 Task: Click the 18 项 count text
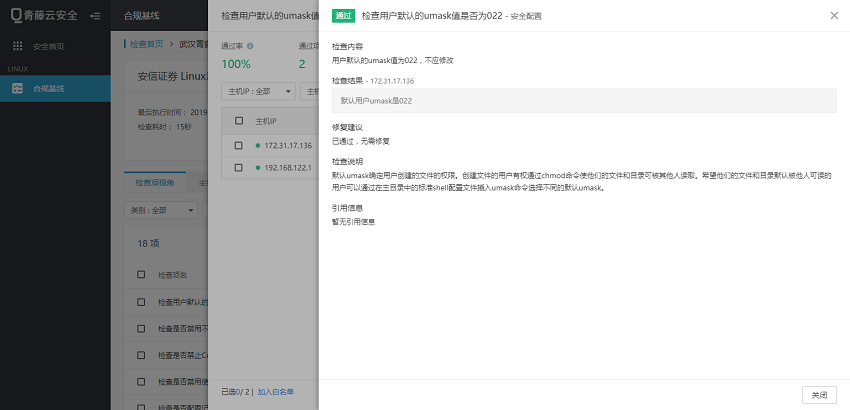tap(149, 244)
